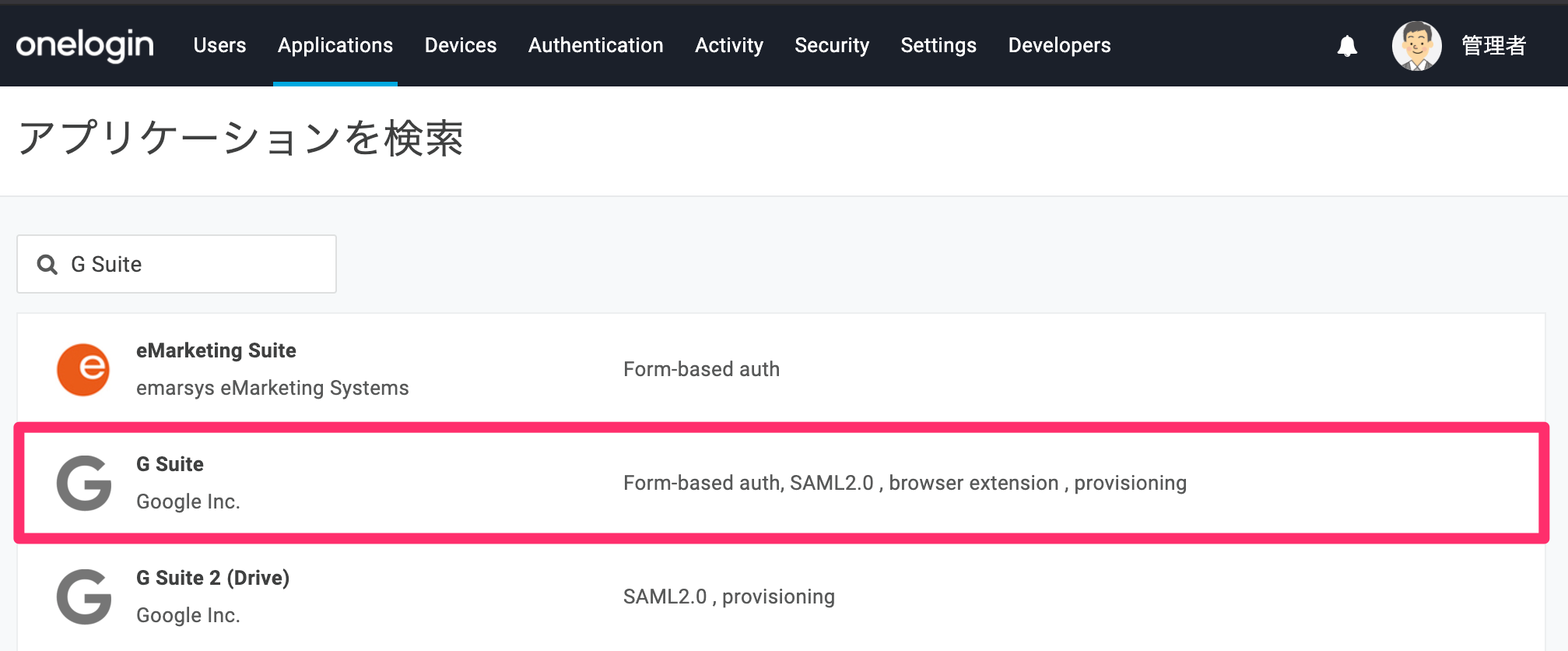Click the search magnifier icon

(x=47, y=265)
